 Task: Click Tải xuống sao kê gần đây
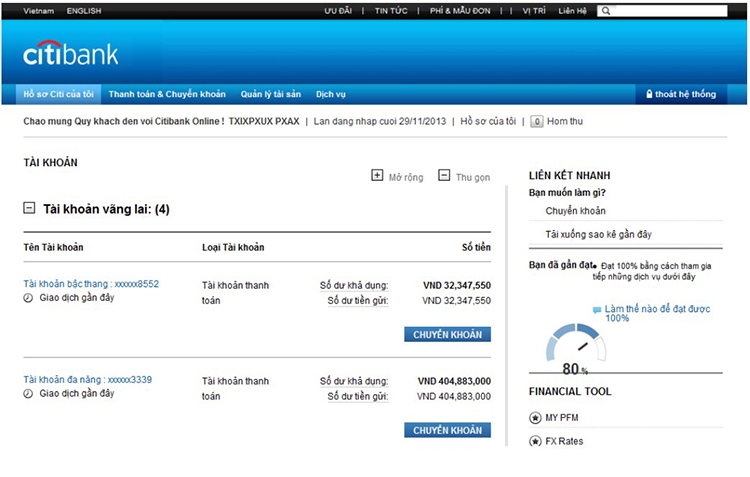click(x=598, y=234)
